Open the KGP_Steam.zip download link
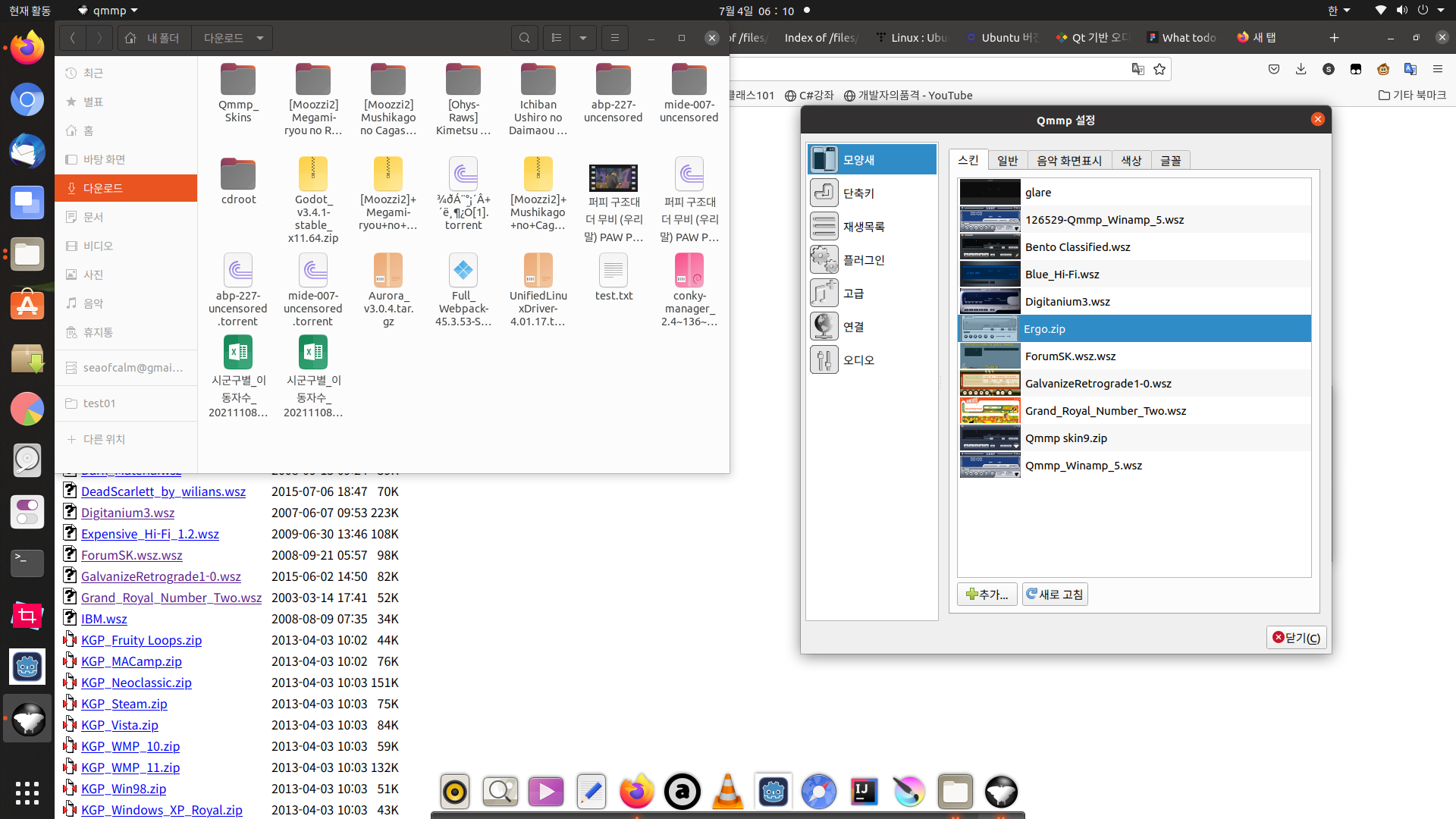This screenshot has height=819, width=1456. 124,704
